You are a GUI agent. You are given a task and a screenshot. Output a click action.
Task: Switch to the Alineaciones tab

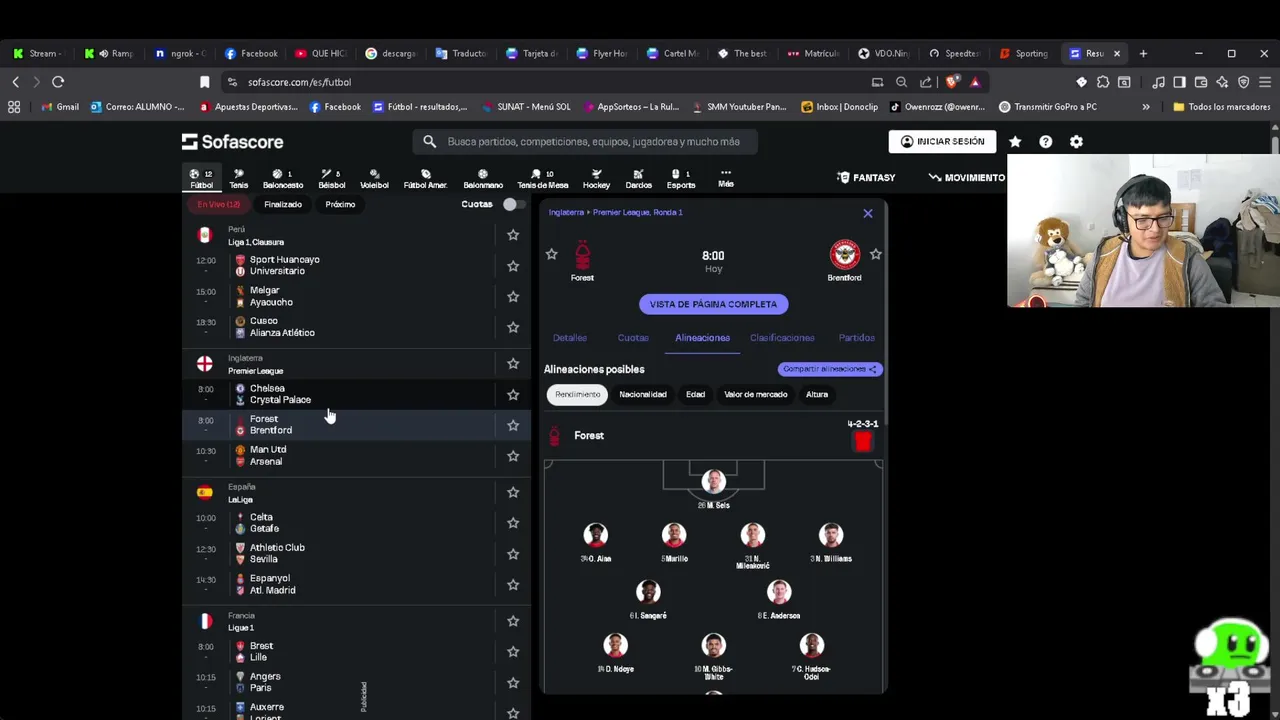pos(702,338)
